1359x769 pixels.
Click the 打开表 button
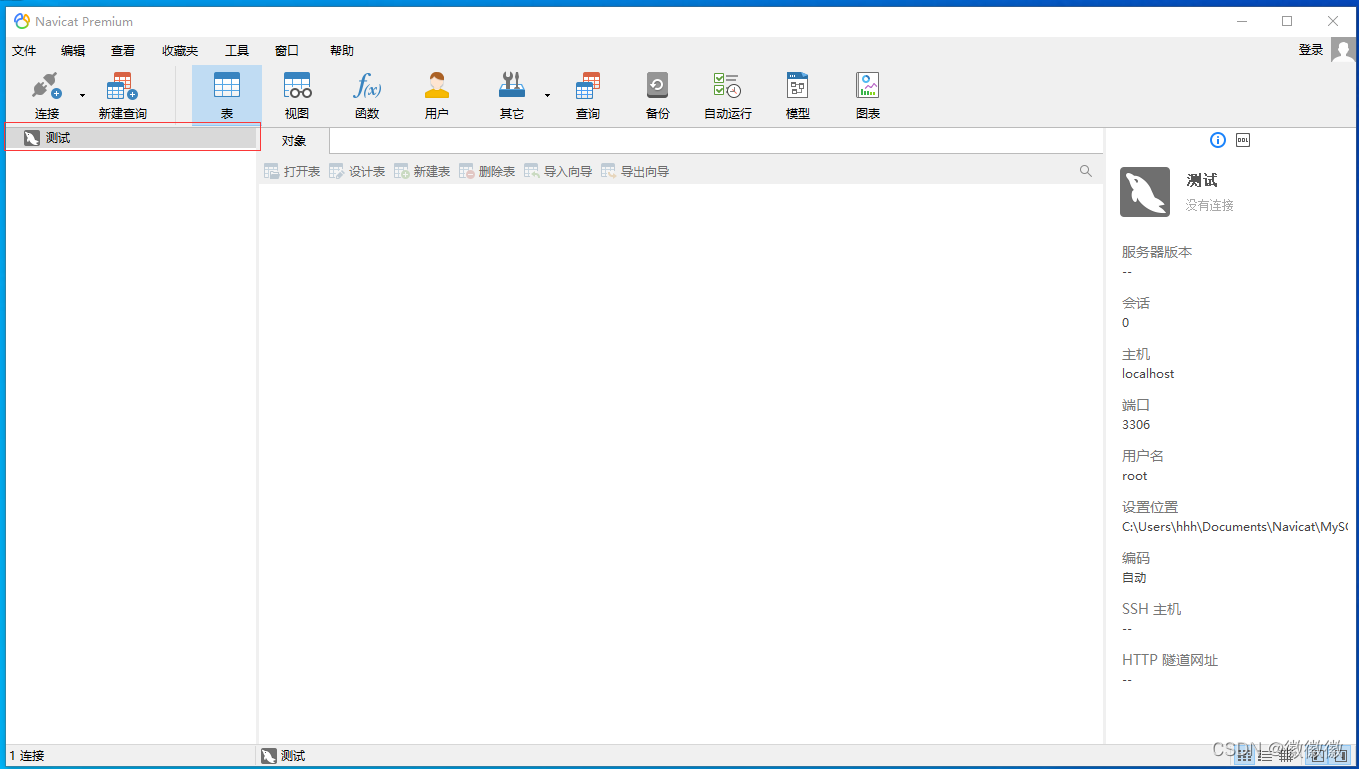click(292, 172)
